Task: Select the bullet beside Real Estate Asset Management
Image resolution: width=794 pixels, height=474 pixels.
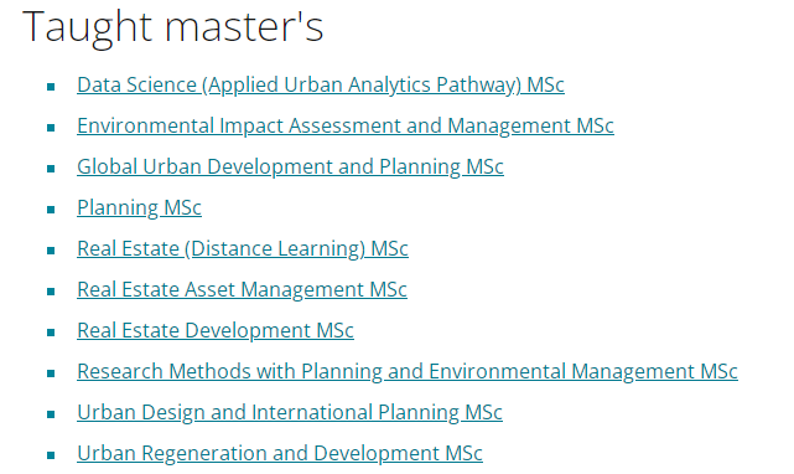Action: [x=51, y=292]
